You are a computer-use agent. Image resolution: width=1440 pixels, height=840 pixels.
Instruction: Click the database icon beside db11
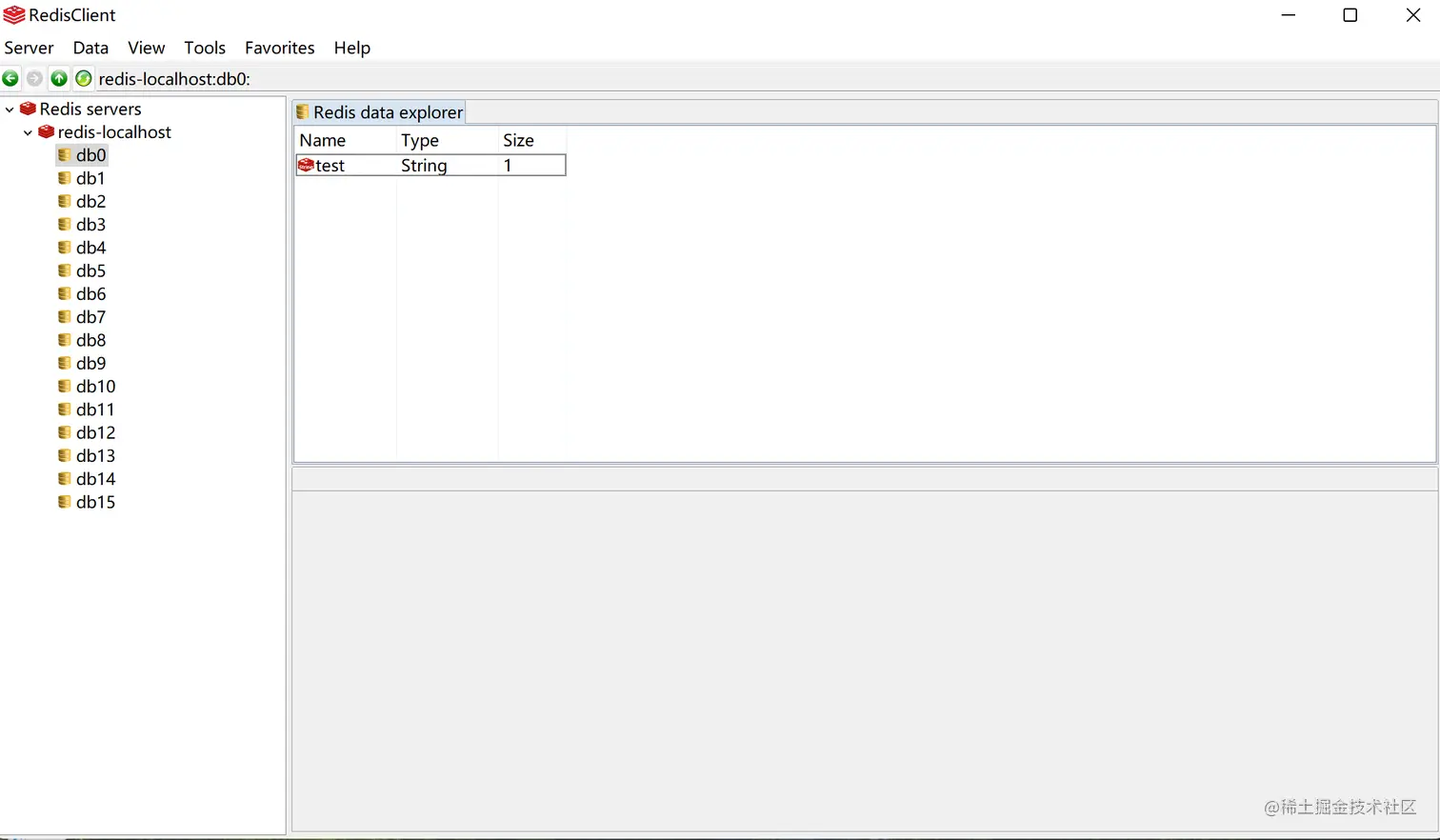coord(65,409)
